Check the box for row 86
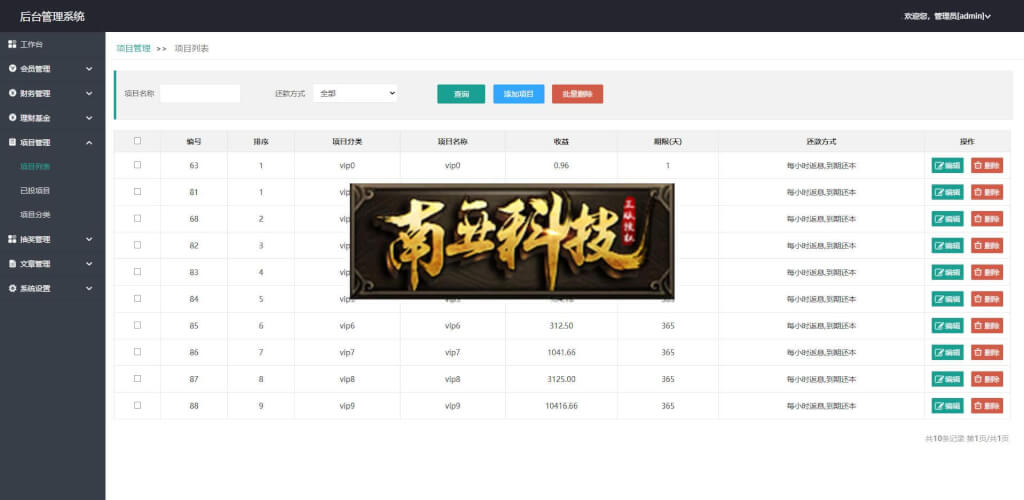 [x=137, y=351]
